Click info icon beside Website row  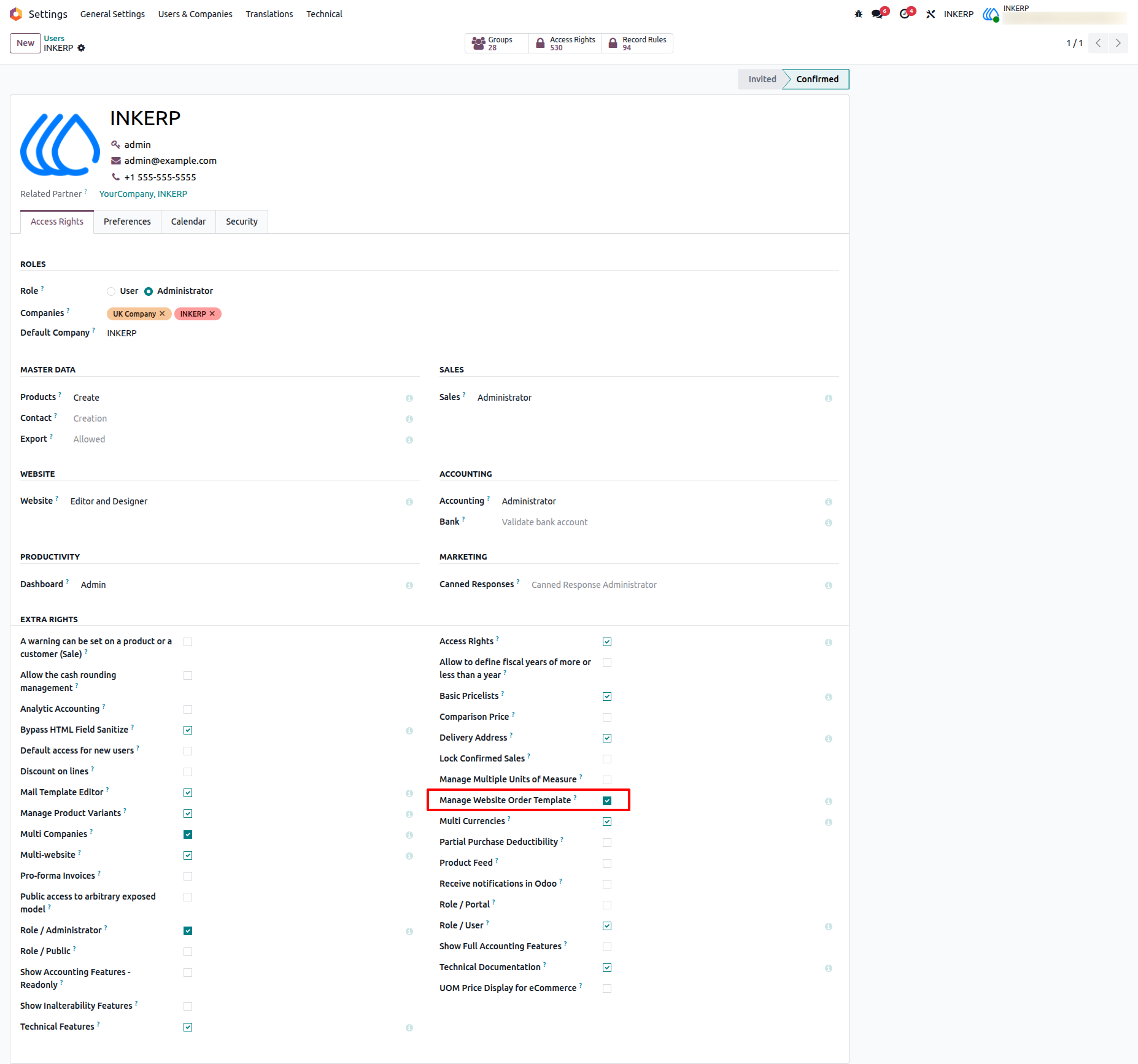(409, 502)
